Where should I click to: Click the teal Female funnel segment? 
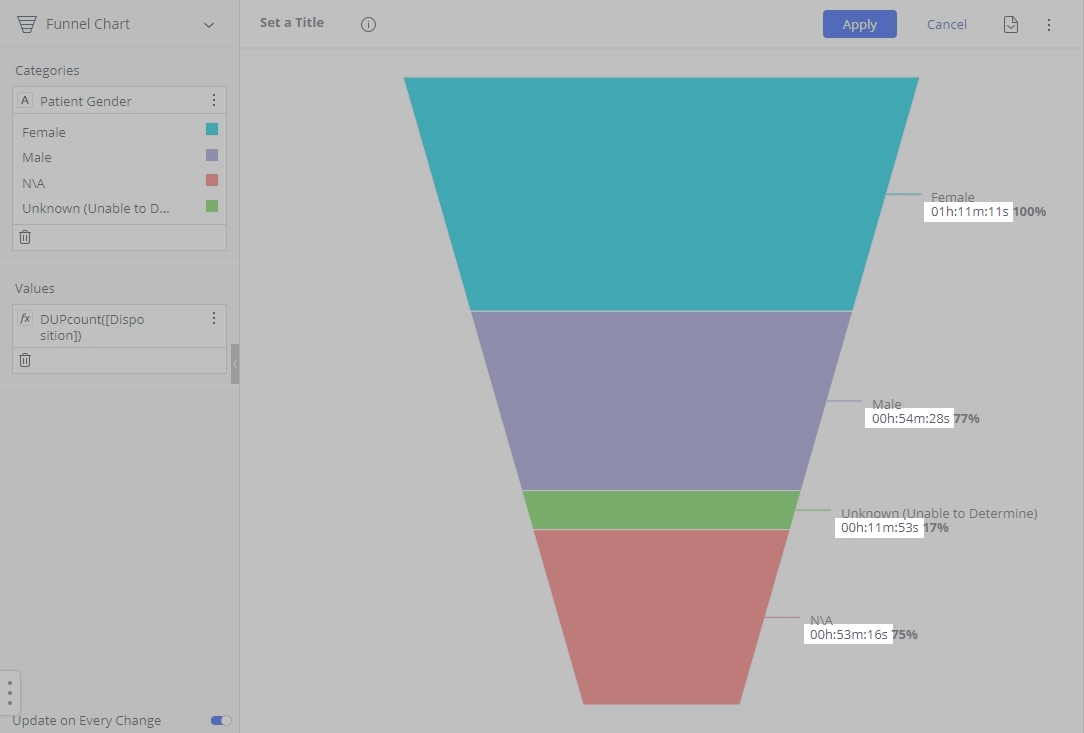661,194
